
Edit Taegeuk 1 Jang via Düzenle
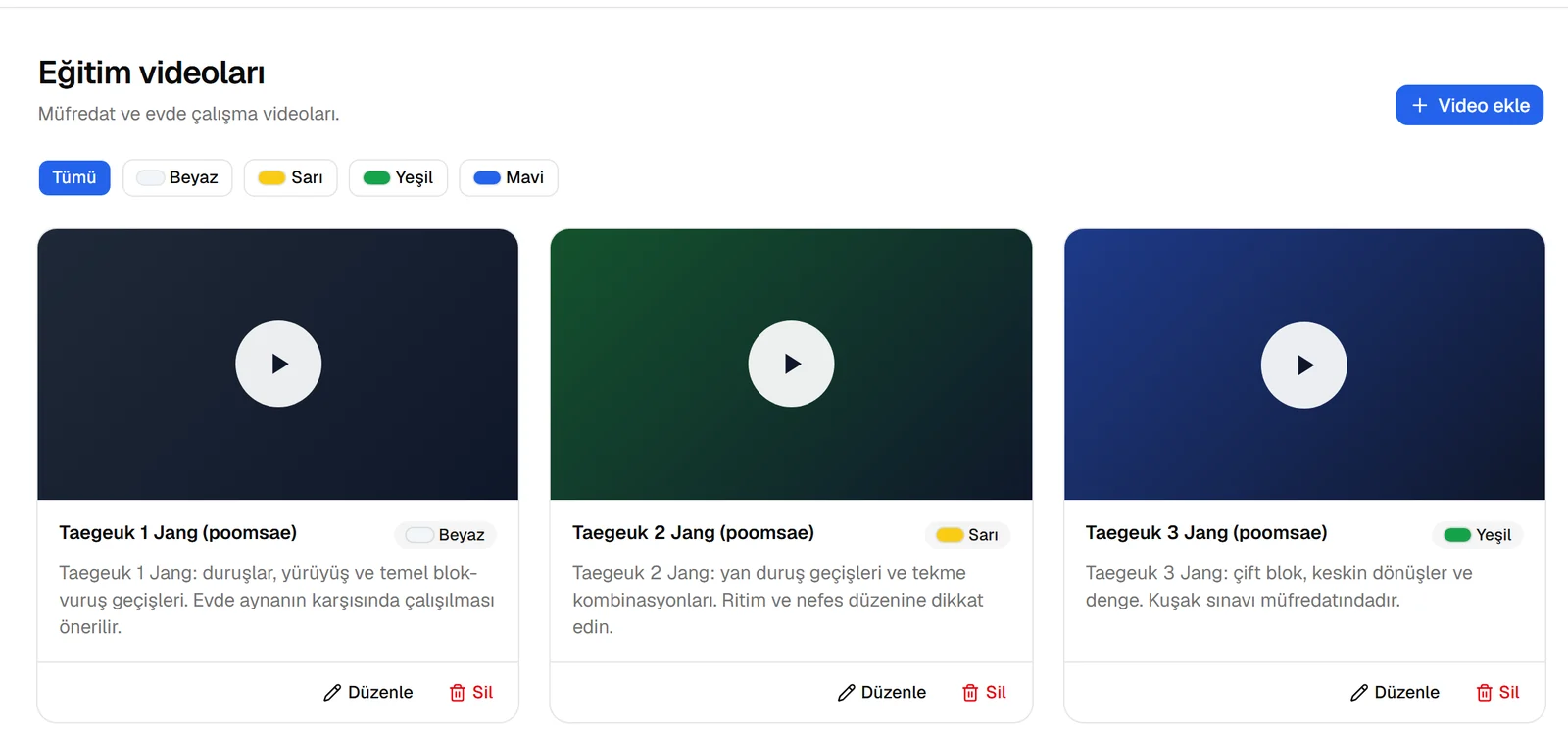point(368,692)
